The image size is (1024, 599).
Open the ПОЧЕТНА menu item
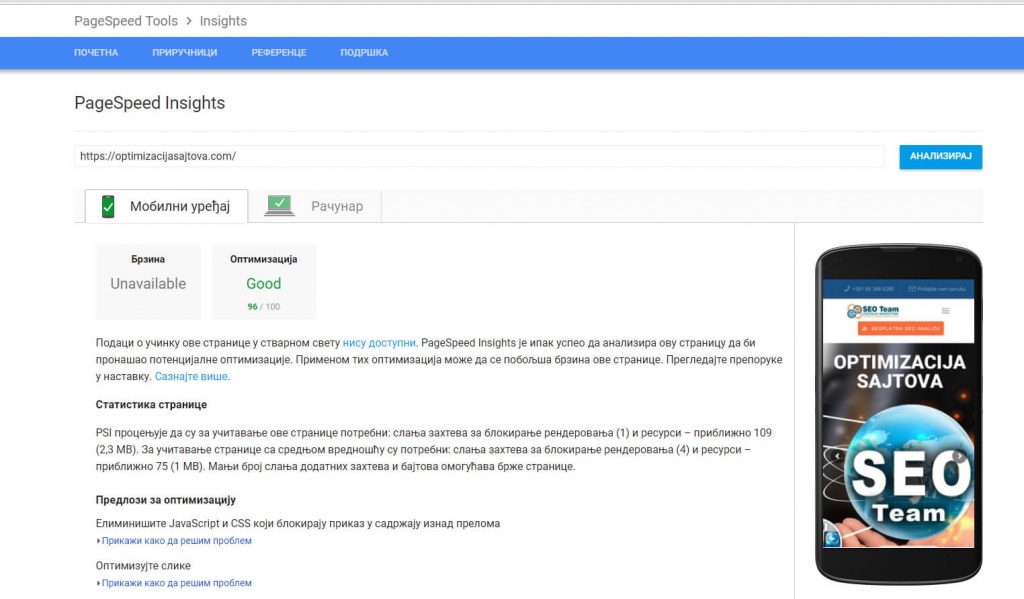pos(96,53)
